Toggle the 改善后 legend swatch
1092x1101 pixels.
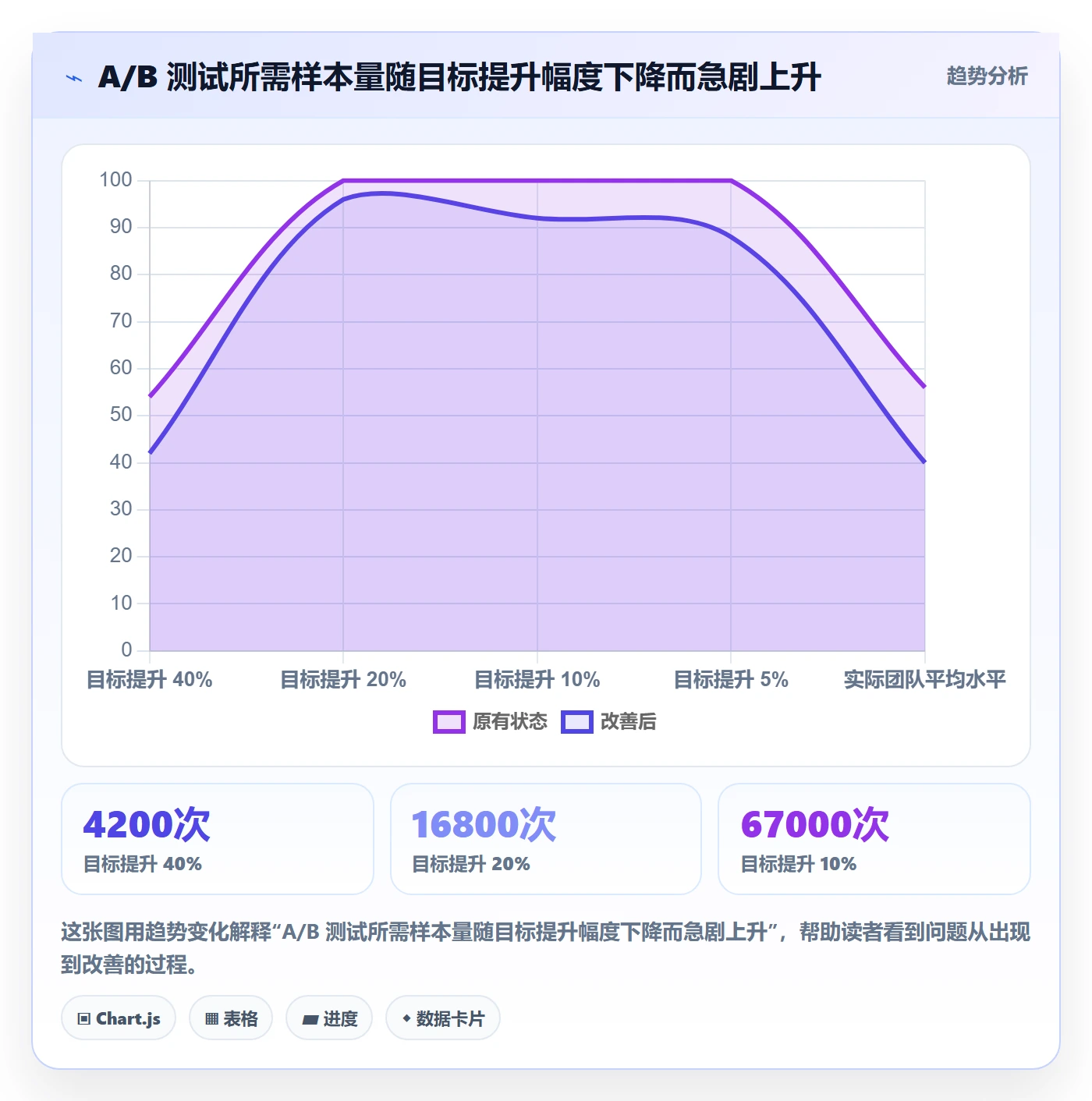tap(577, 722)
